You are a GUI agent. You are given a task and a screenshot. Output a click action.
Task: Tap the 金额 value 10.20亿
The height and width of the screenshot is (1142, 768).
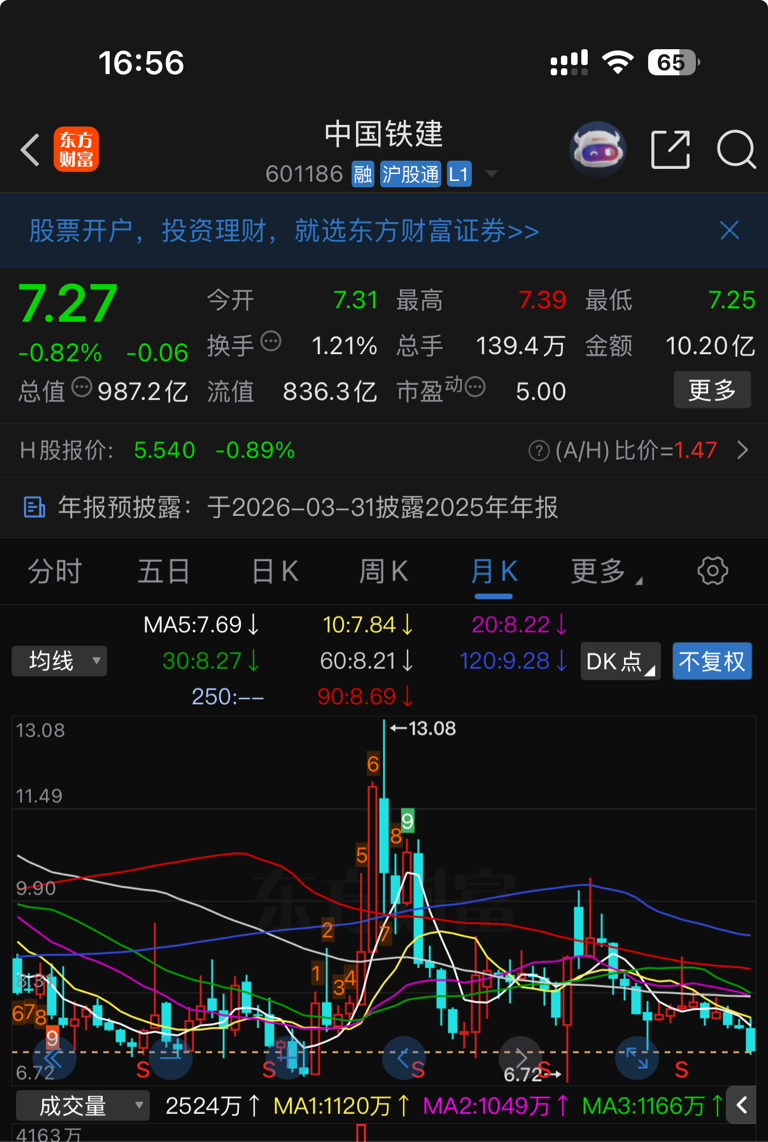tap(711, 346)
